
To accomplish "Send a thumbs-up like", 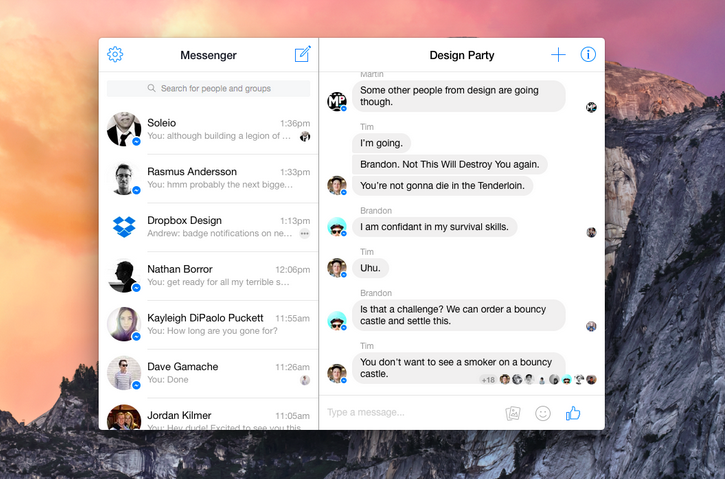I will [573, 413].
